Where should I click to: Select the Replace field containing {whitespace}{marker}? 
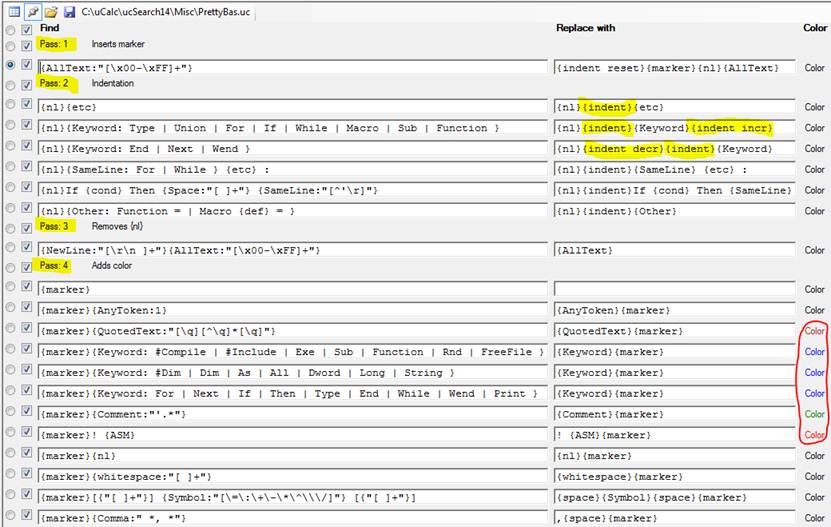click(675, 477)
